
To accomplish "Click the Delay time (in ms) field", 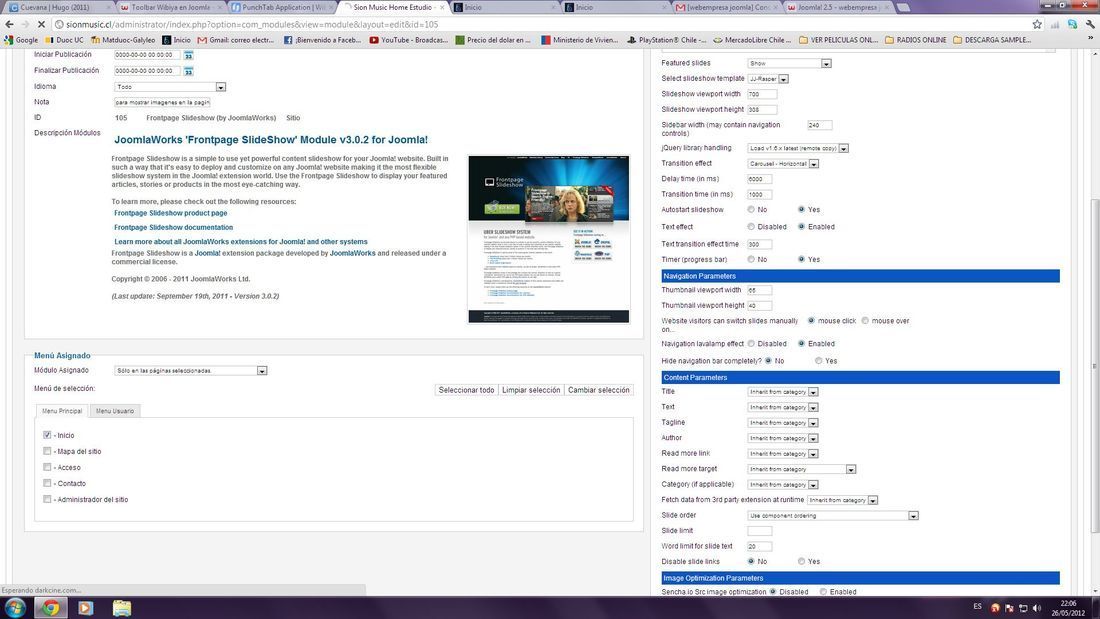I will click(759, 179).
